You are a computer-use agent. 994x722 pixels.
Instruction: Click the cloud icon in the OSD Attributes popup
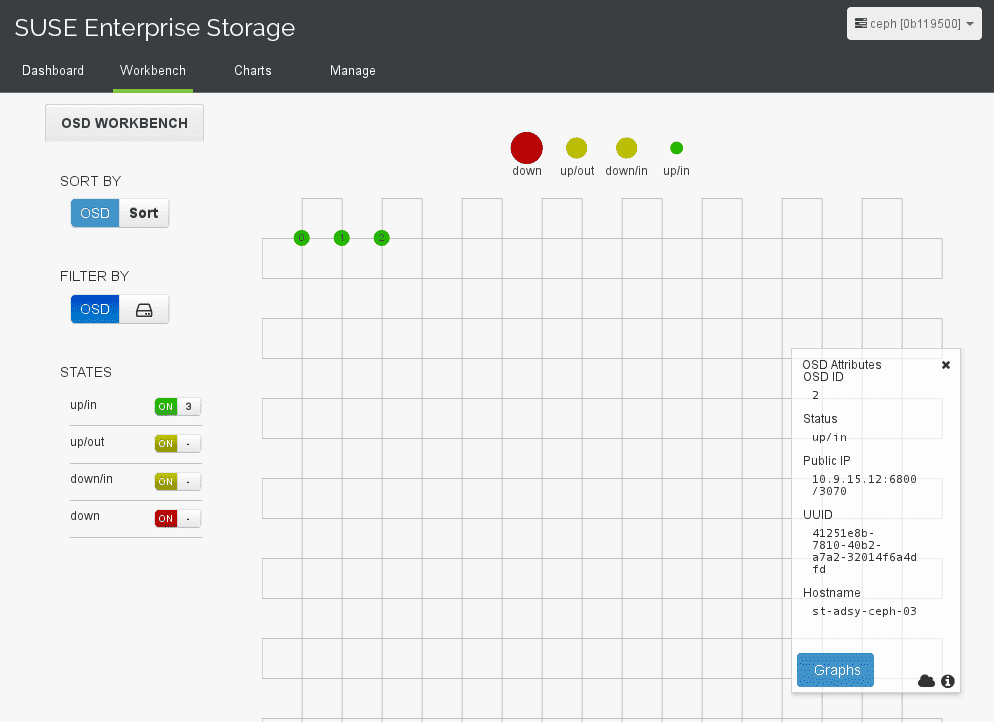925,681
